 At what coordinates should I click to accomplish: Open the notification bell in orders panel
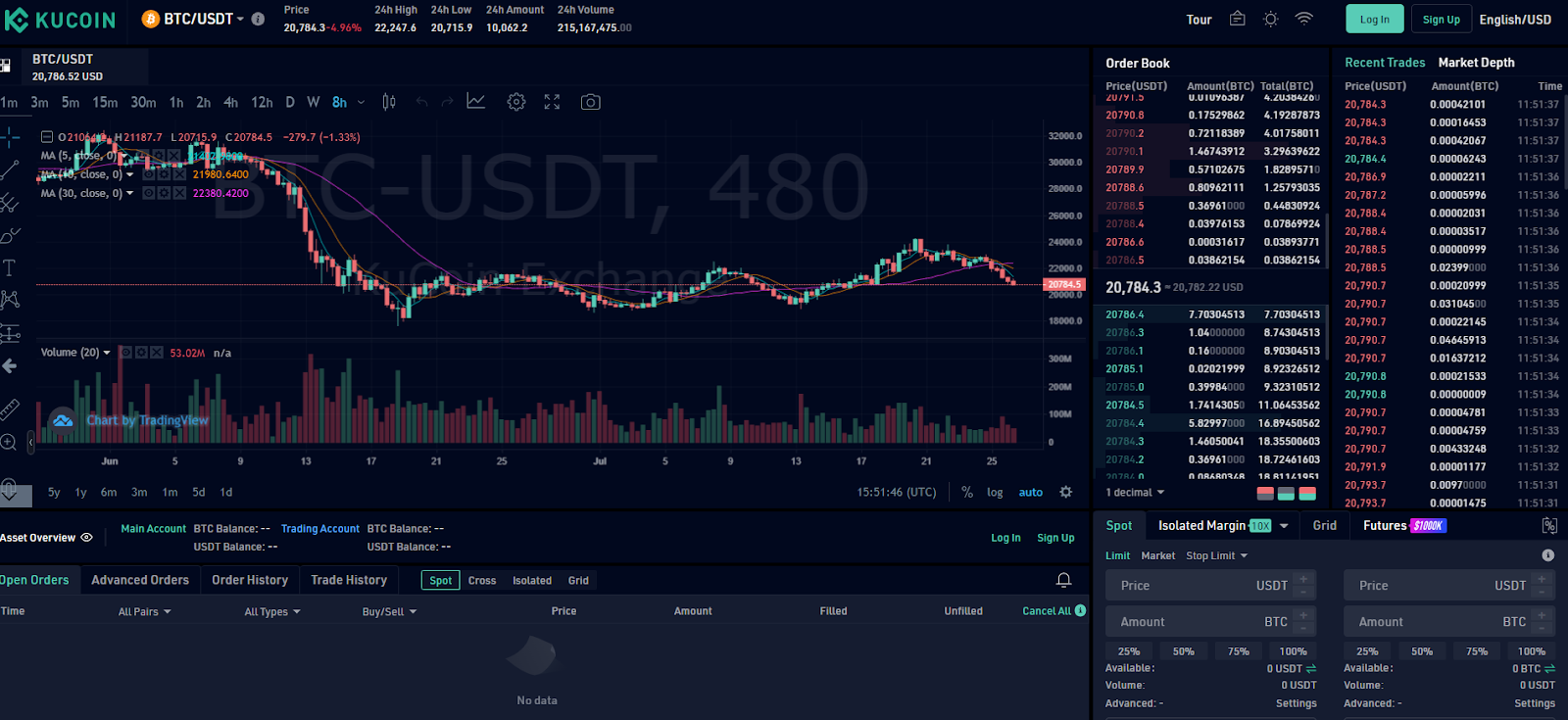tap(1063, 580)
